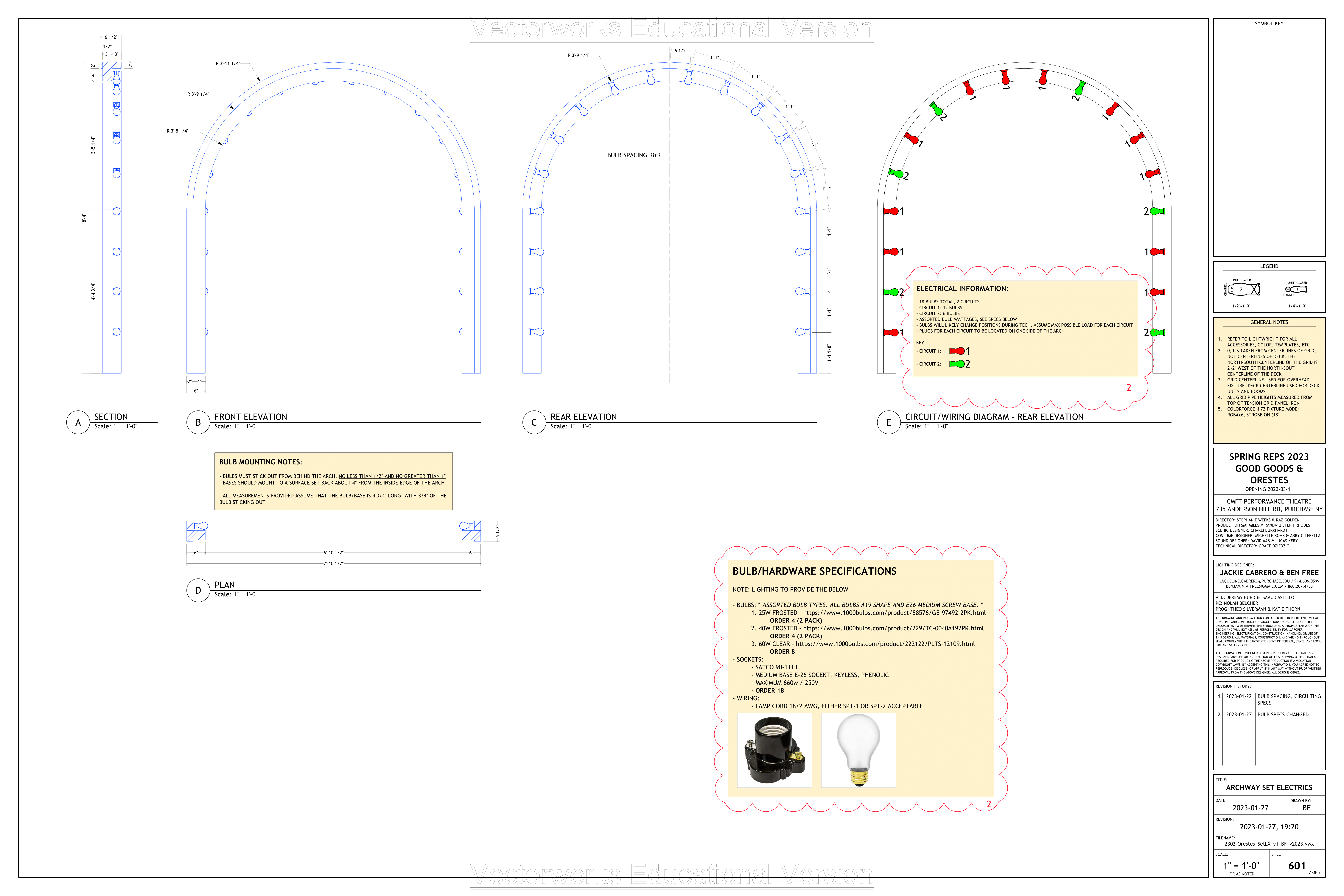Click the 1'-1 1/8" bulb spacing dimension

829,353
